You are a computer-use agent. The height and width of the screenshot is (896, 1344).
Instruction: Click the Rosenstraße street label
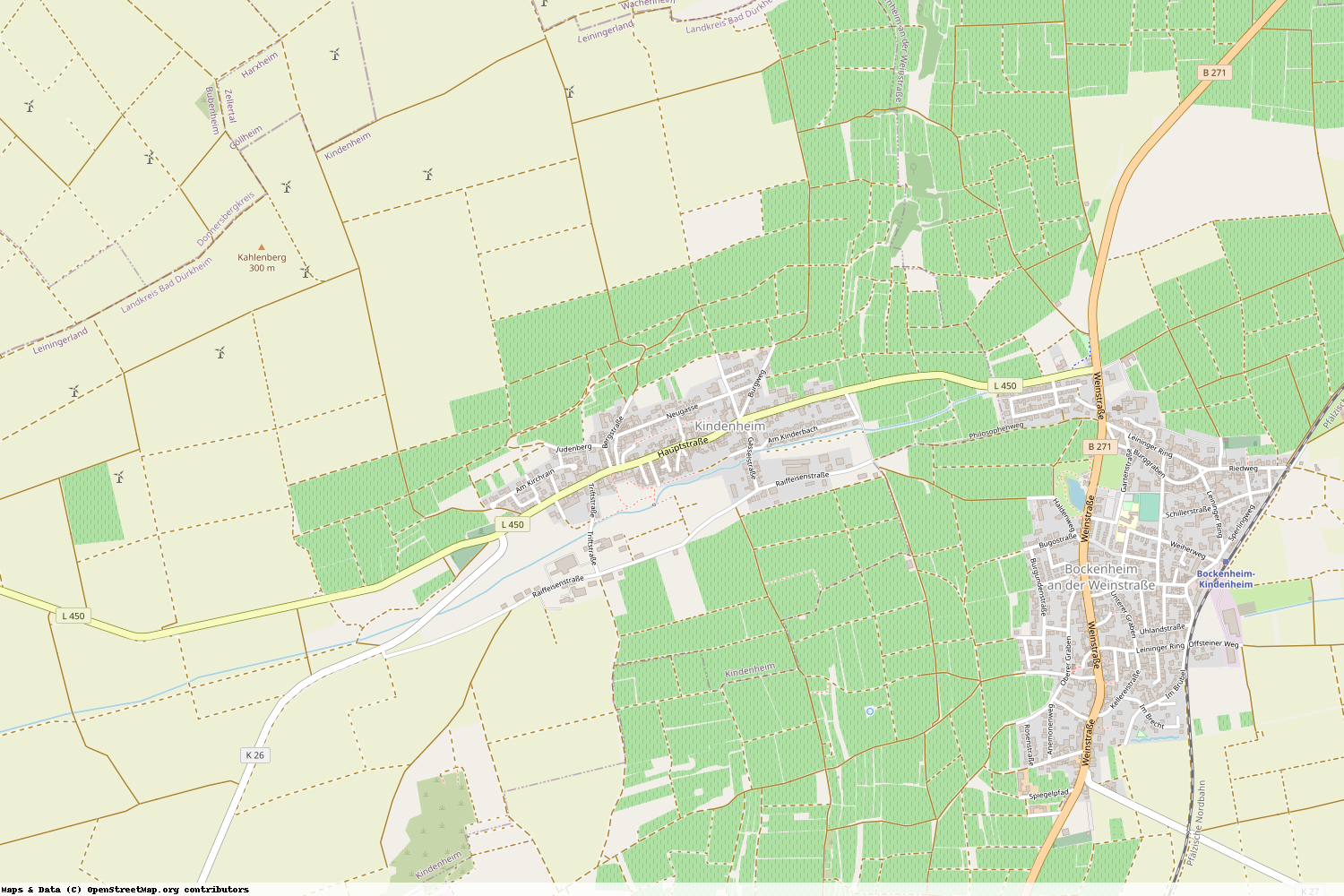click(x=1030, y=745)
